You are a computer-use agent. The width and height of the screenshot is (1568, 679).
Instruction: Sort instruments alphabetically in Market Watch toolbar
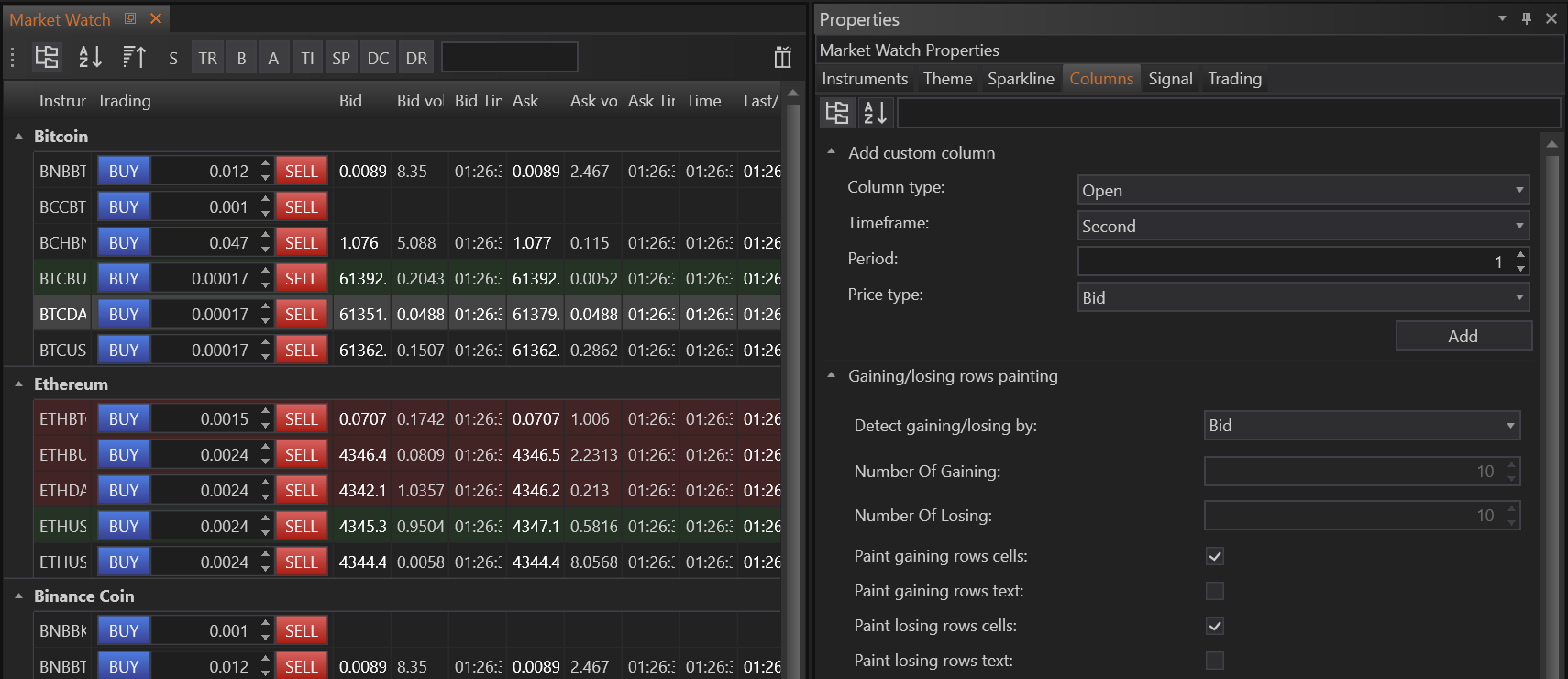click(90, 57)
